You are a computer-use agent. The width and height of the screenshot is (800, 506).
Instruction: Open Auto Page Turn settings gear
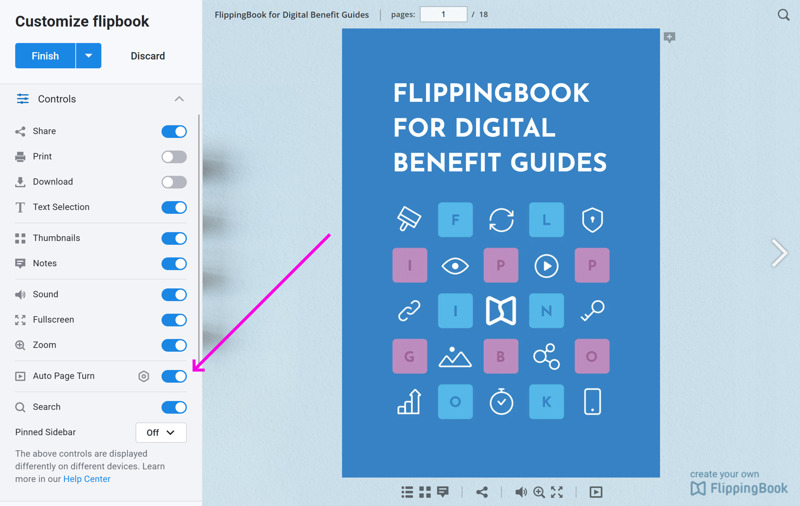pyautogui.click(x=144, y=376)
